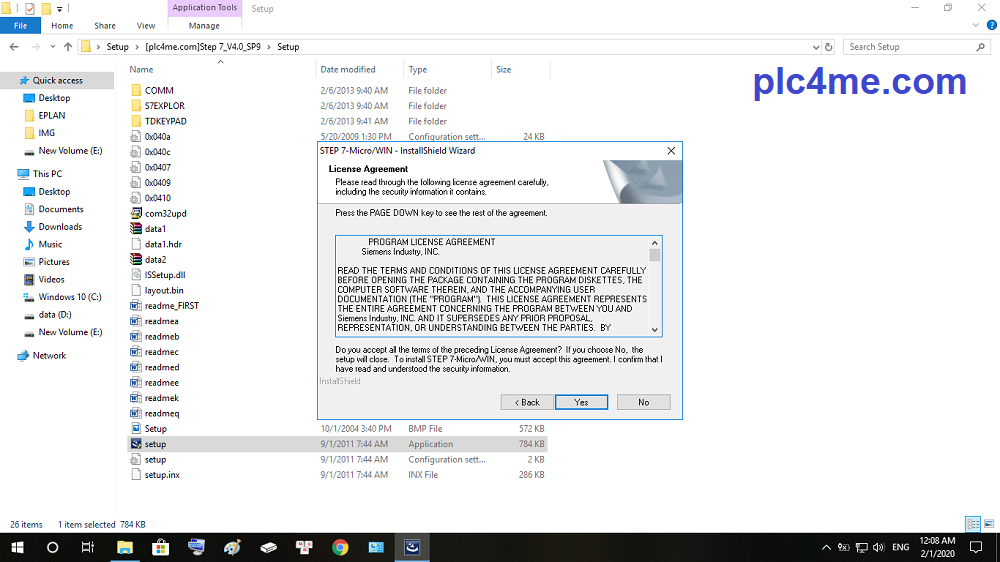The width and height of the screenshot is (1000, 562).
Task: Click Yes to accept the license agreement
Action: pyautogui.click(x=581, y=402)
